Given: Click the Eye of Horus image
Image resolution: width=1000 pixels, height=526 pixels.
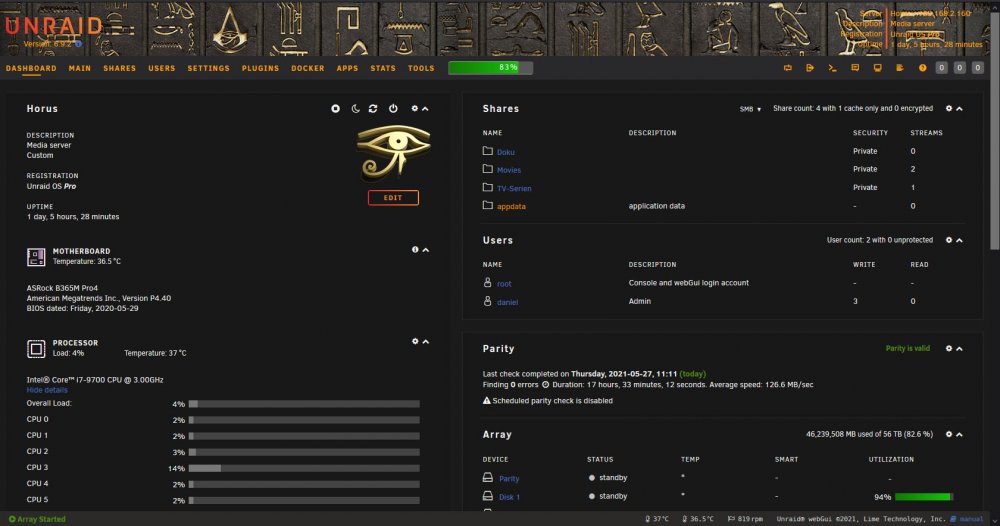Looking at the screenshot, I should 393,151.
